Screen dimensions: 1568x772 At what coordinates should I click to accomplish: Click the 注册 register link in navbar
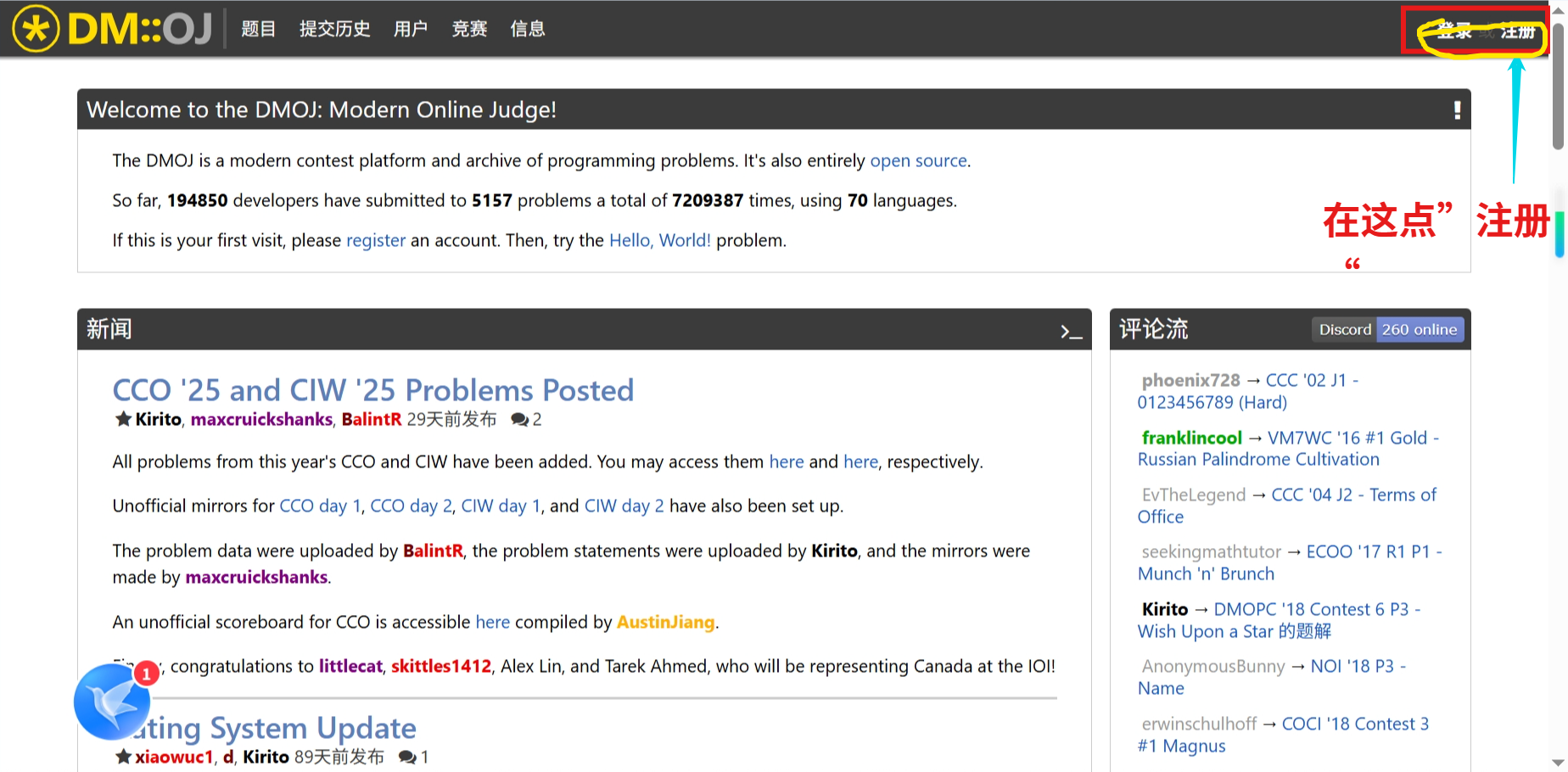point(1517,31)
